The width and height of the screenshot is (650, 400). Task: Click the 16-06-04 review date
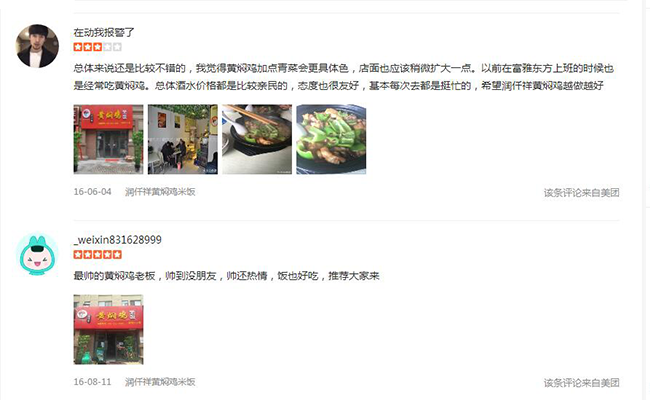(92, 192)
